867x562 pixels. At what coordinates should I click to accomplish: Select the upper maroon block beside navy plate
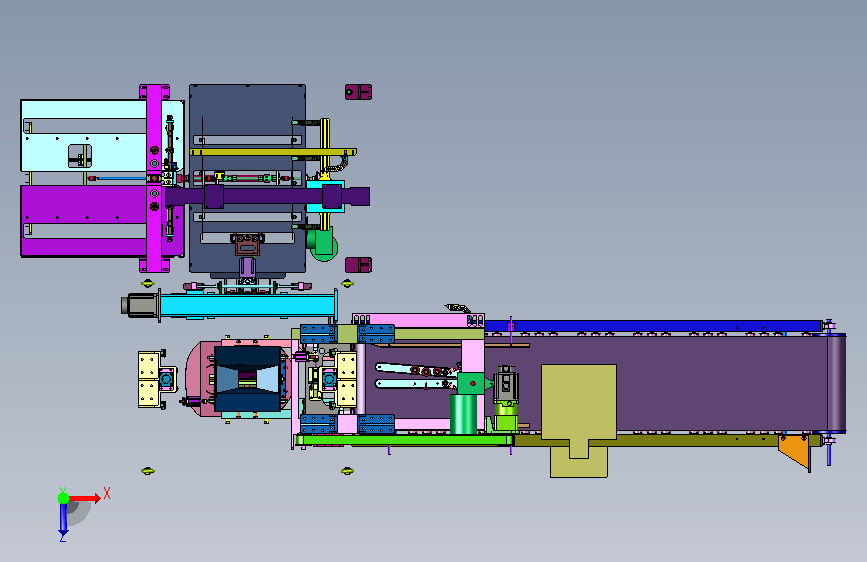358,92
